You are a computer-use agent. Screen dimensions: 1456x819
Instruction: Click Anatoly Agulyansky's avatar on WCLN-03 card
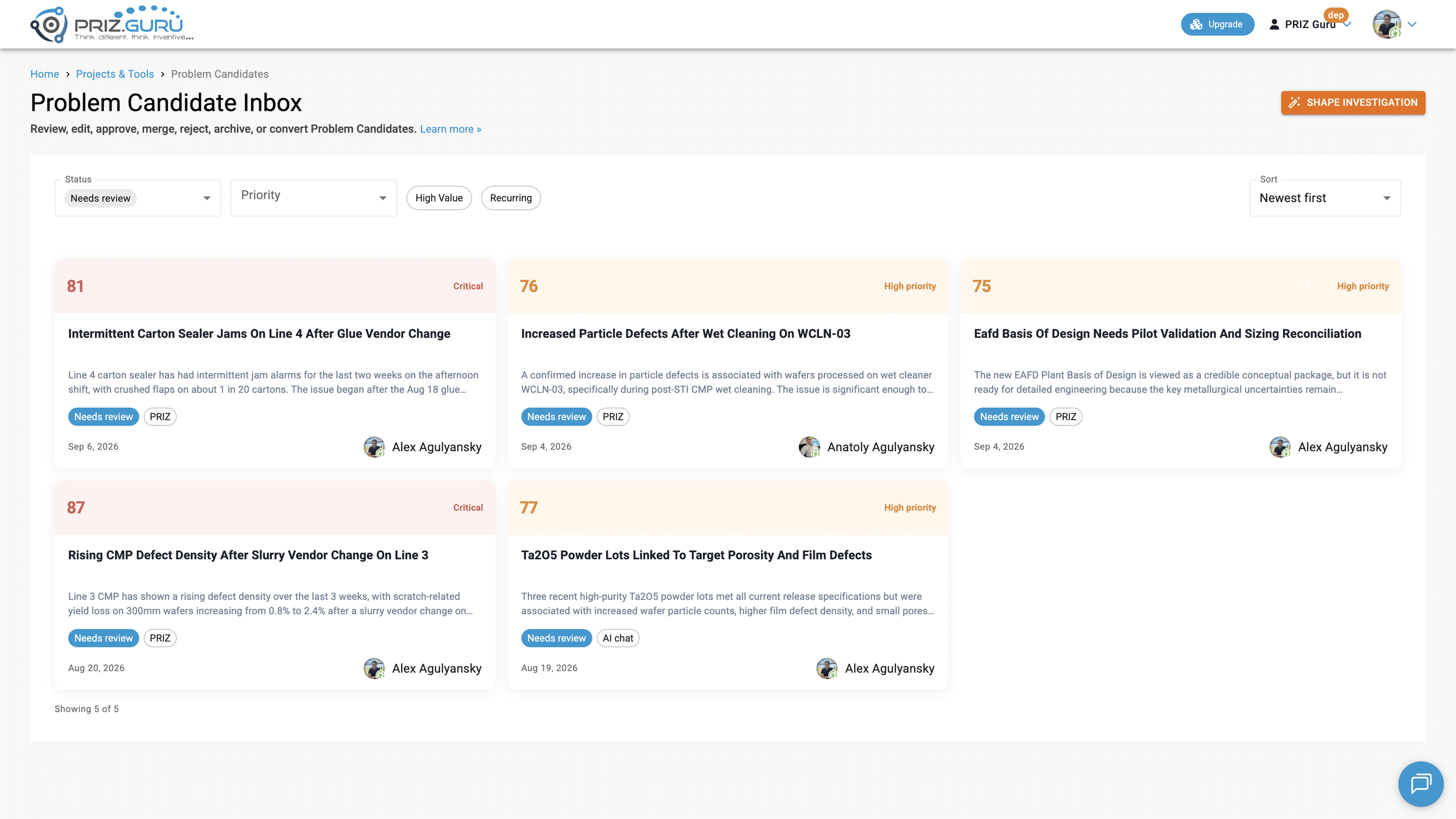click(809, 447)
